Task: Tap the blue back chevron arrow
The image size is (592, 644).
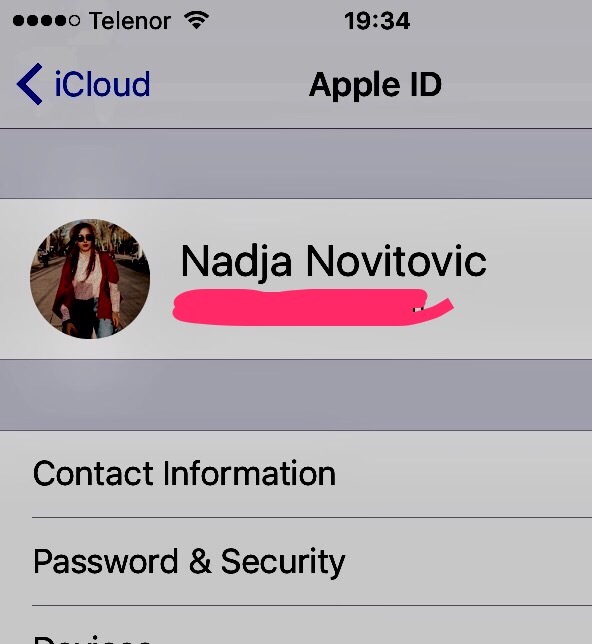Action: point(30,84)
